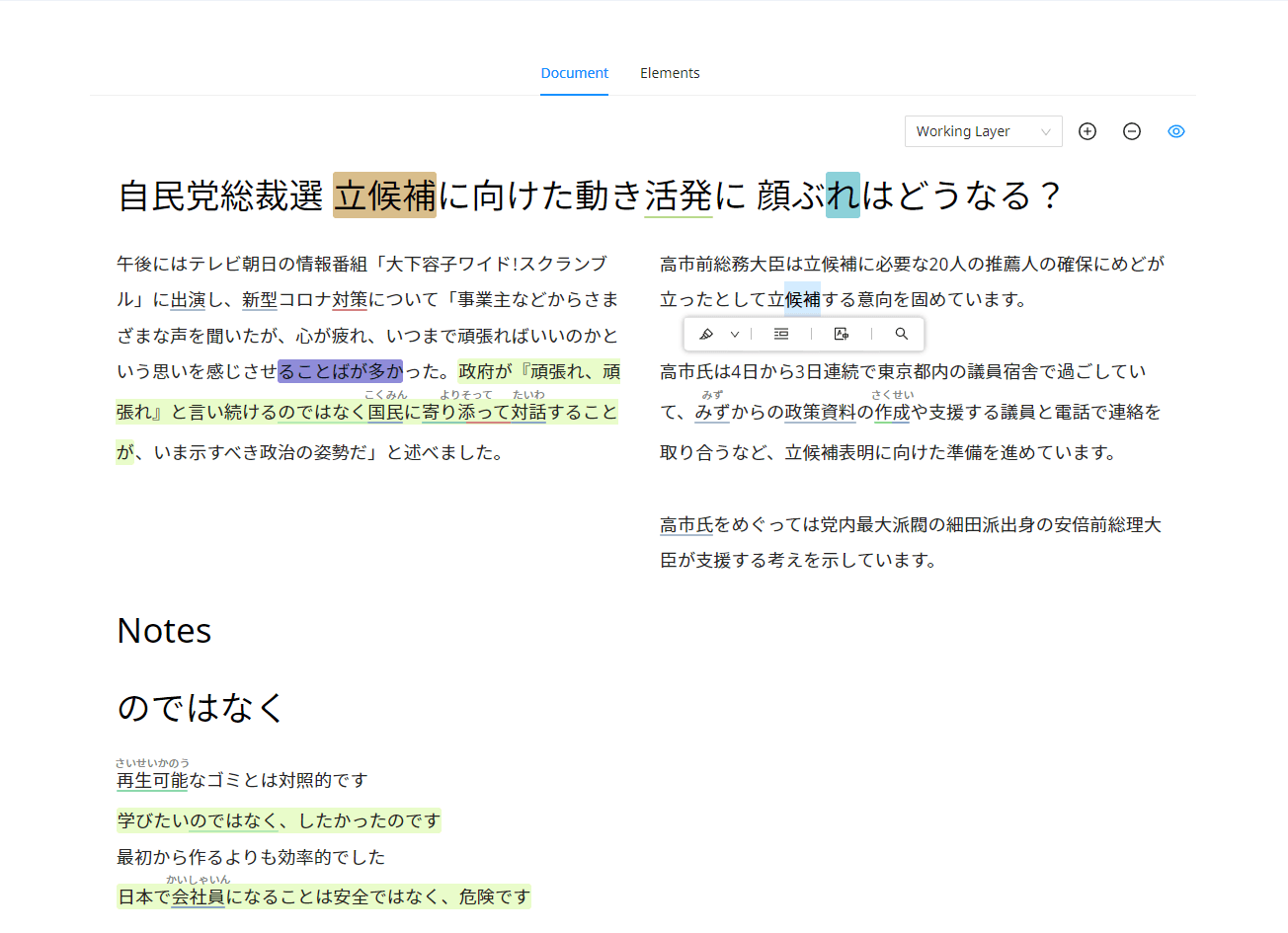Click the purple highlighted ことばが多 text
This screenshot has width=1288, height=933.
(x=341, y=371)
